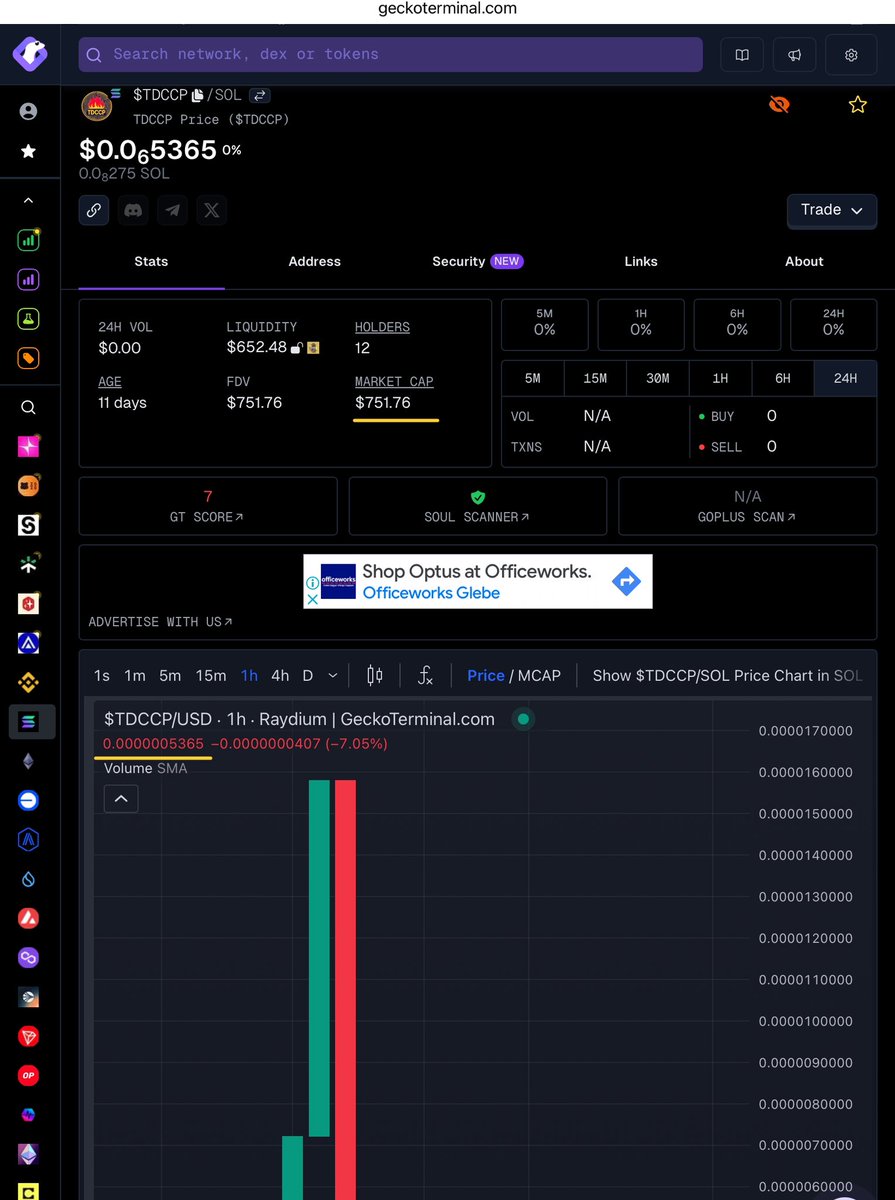Open the Telegram share icon

[x=172, y=210]
